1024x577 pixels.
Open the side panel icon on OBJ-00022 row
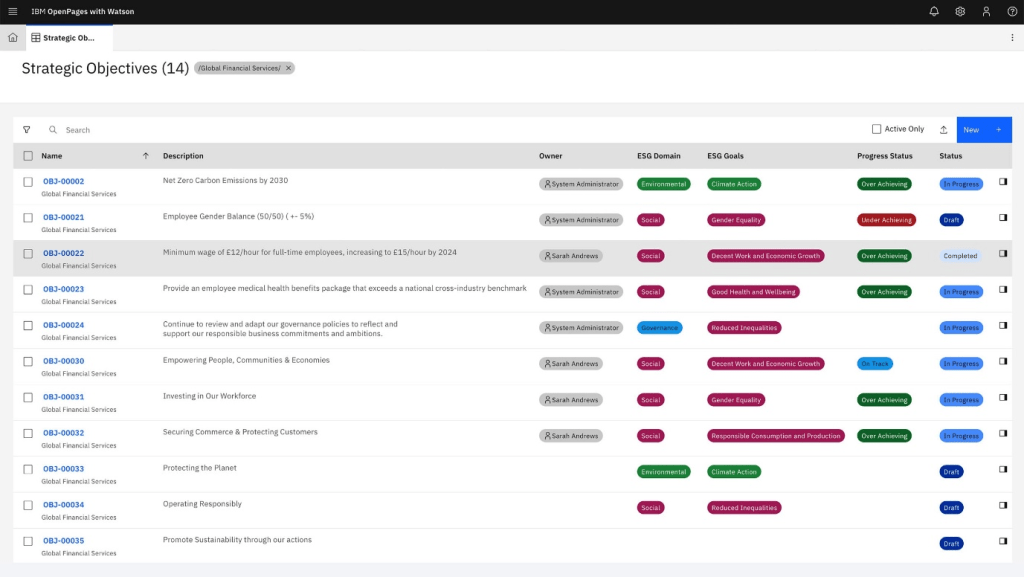coord(1002,253)
